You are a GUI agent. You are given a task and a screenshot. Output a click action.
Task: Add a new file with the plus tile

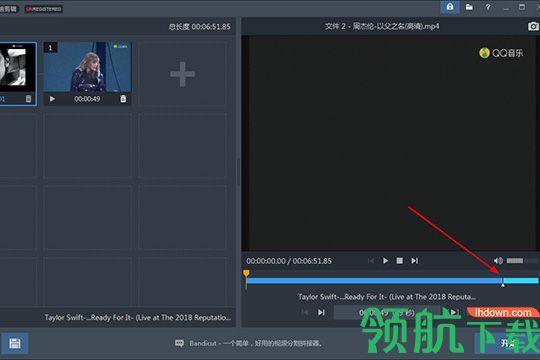[183, 74]
